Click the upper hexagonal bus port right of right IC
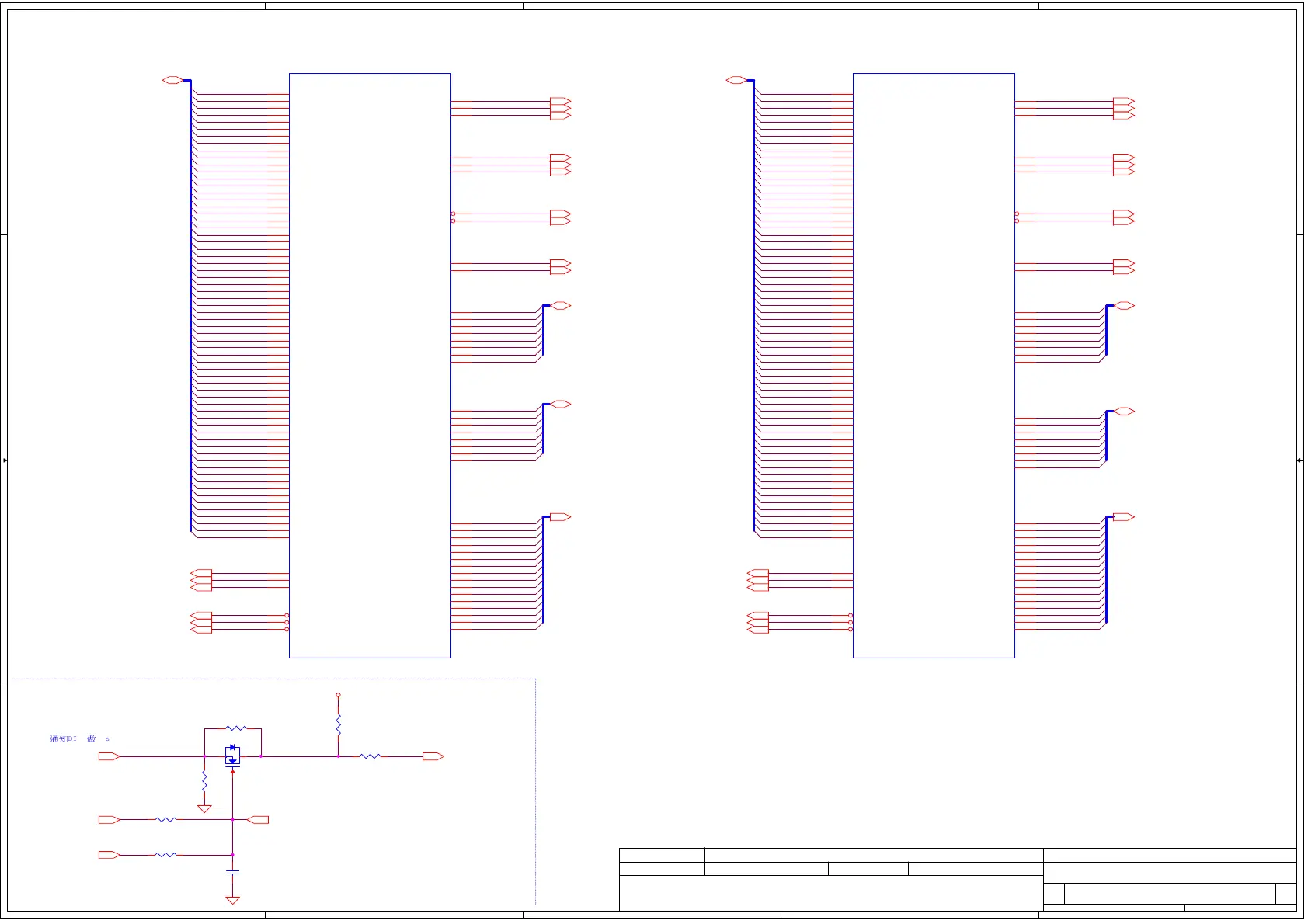 point(1125,306)
